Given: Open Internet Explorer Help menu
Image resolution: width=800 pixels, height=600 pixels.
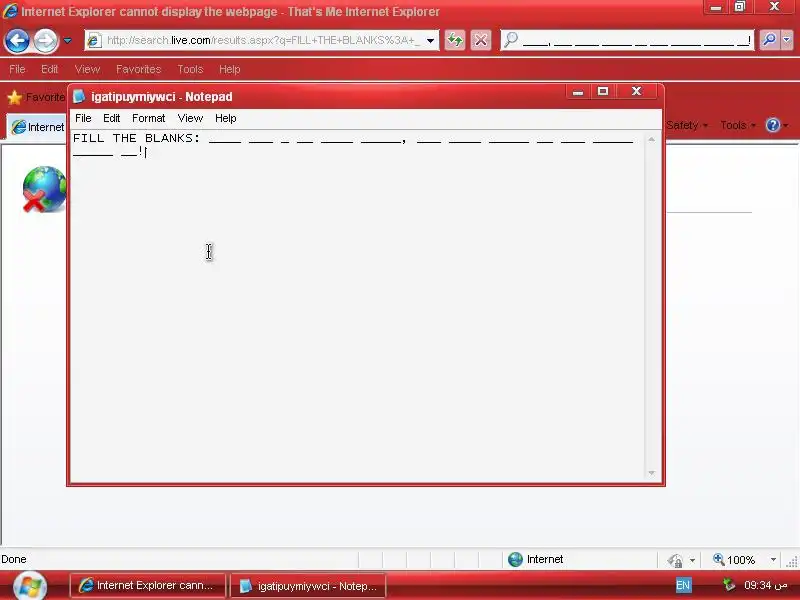Looking at the screenshot, I should click(230, 69).
